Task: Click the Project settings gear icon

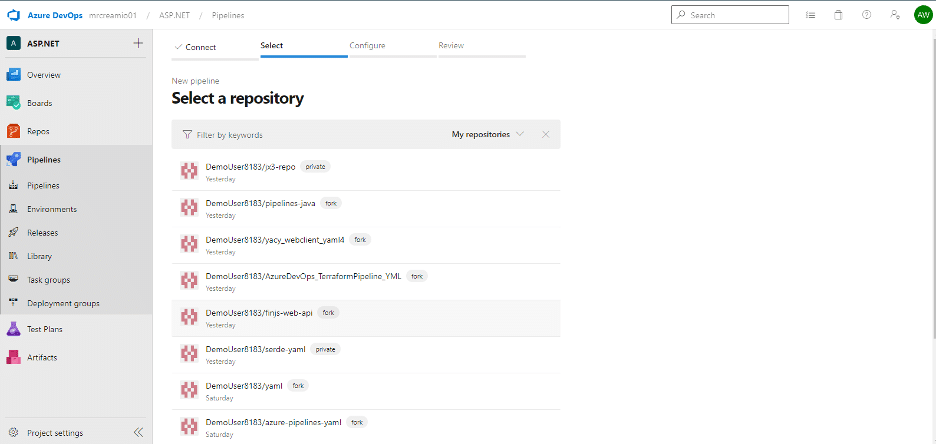Action: pos(13,433)
